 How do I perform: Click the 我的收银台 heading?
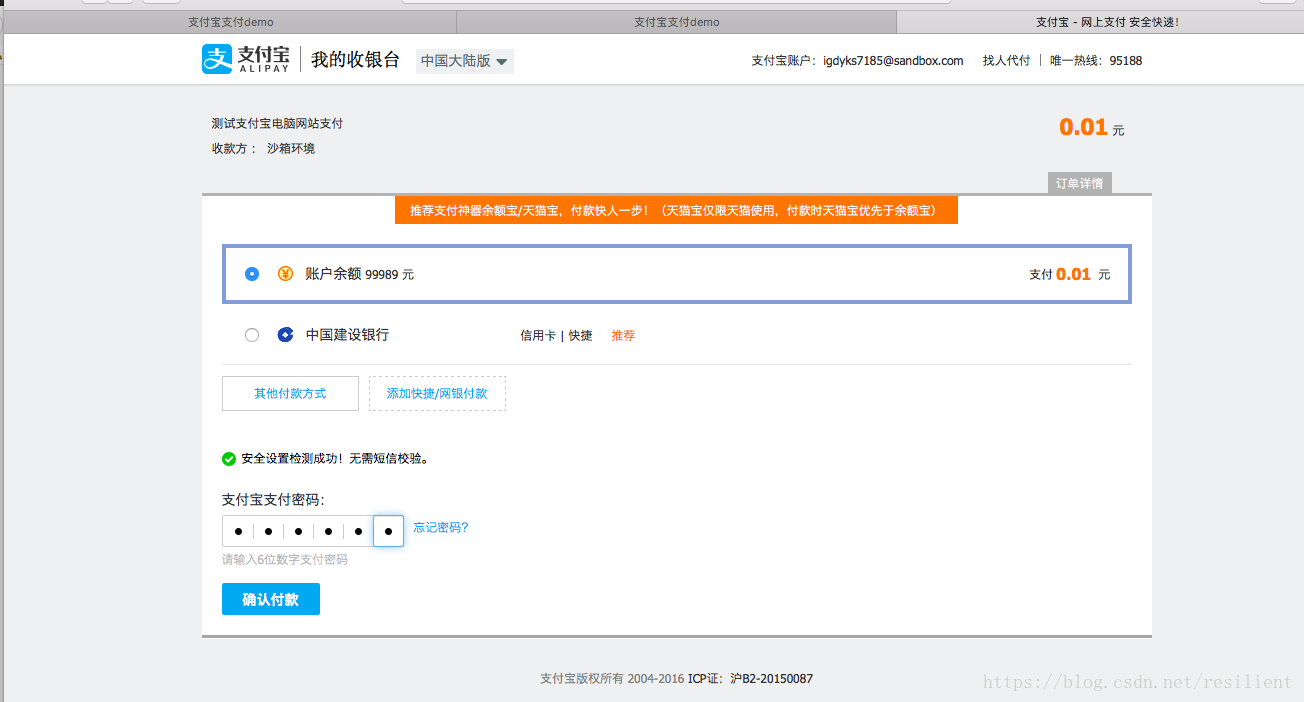[355, 60]
